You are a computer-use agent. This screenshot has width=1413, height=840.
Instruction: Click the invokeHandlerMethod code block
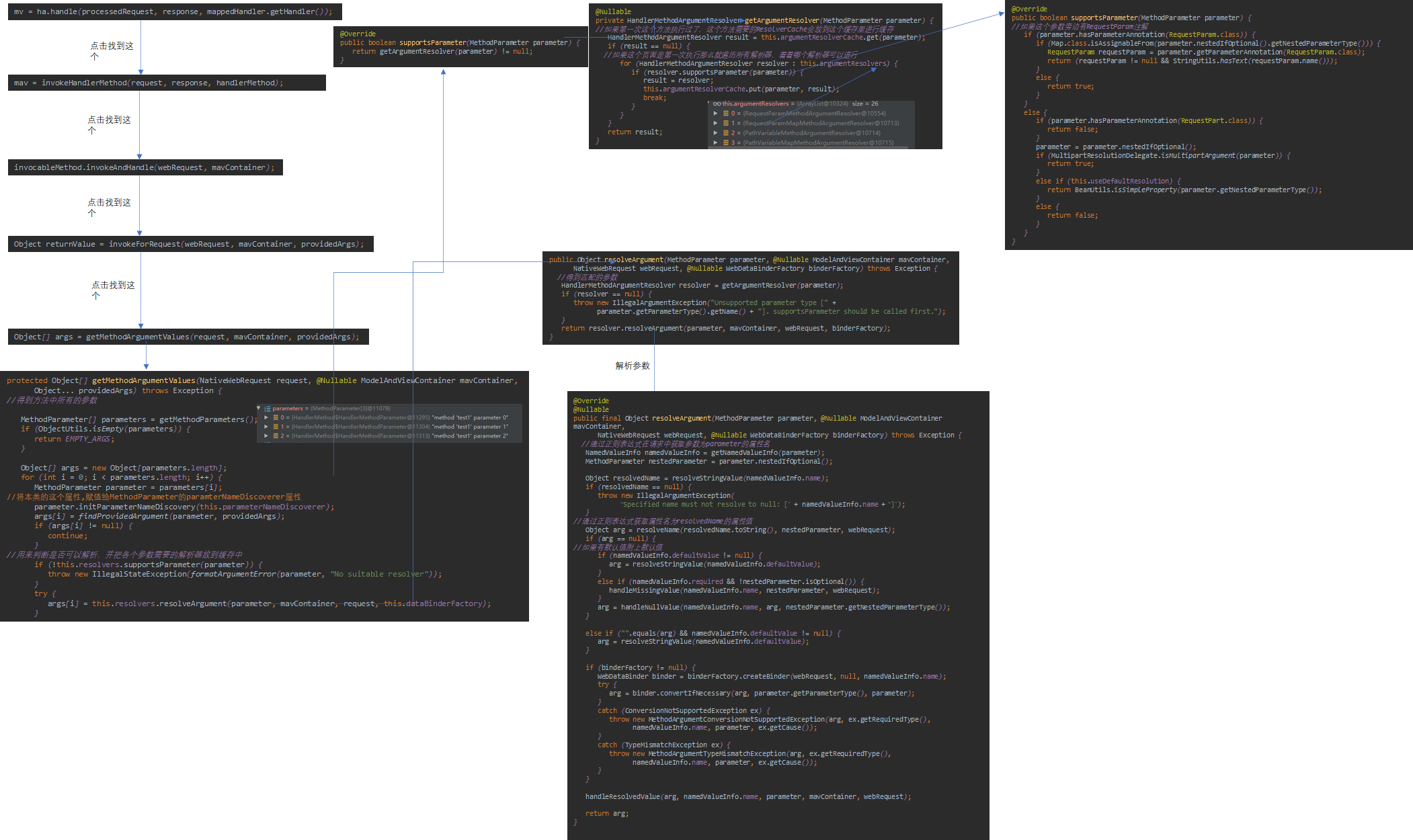167,83
